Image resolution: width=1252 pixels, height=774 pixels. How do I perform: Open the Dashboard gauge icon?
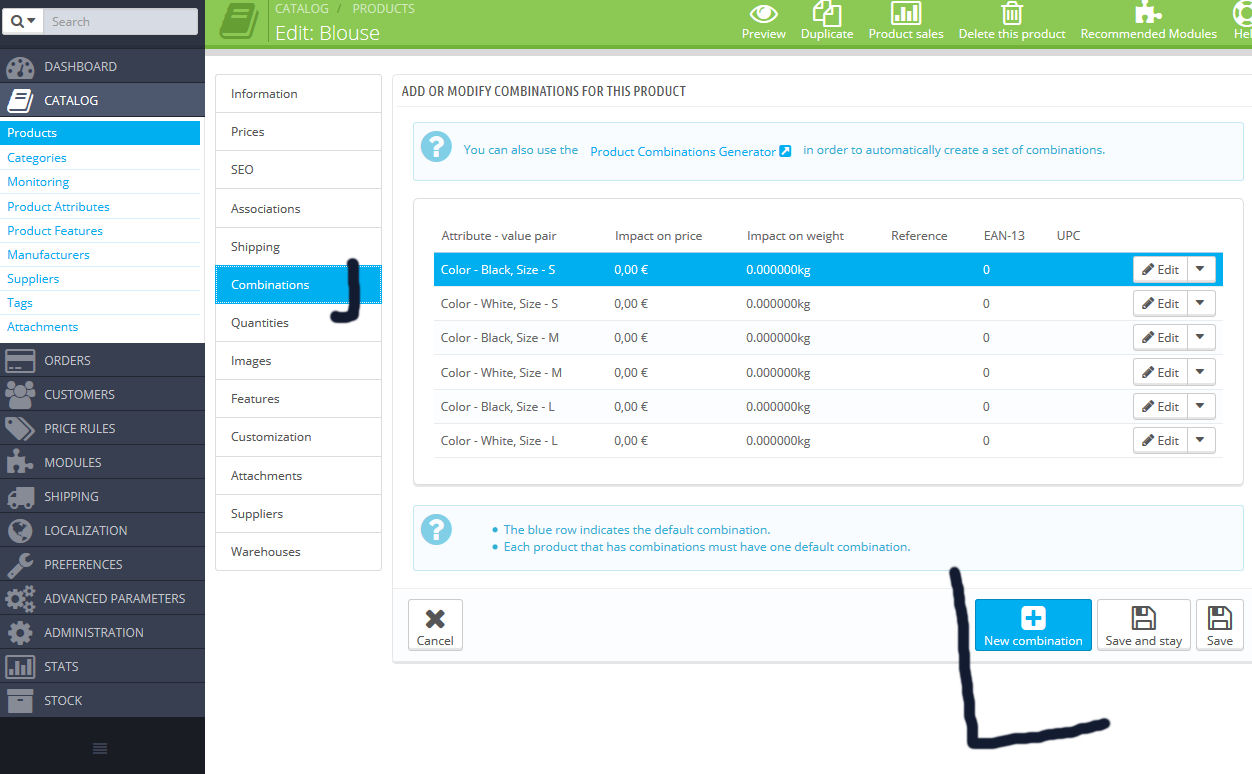click(20, 67)
